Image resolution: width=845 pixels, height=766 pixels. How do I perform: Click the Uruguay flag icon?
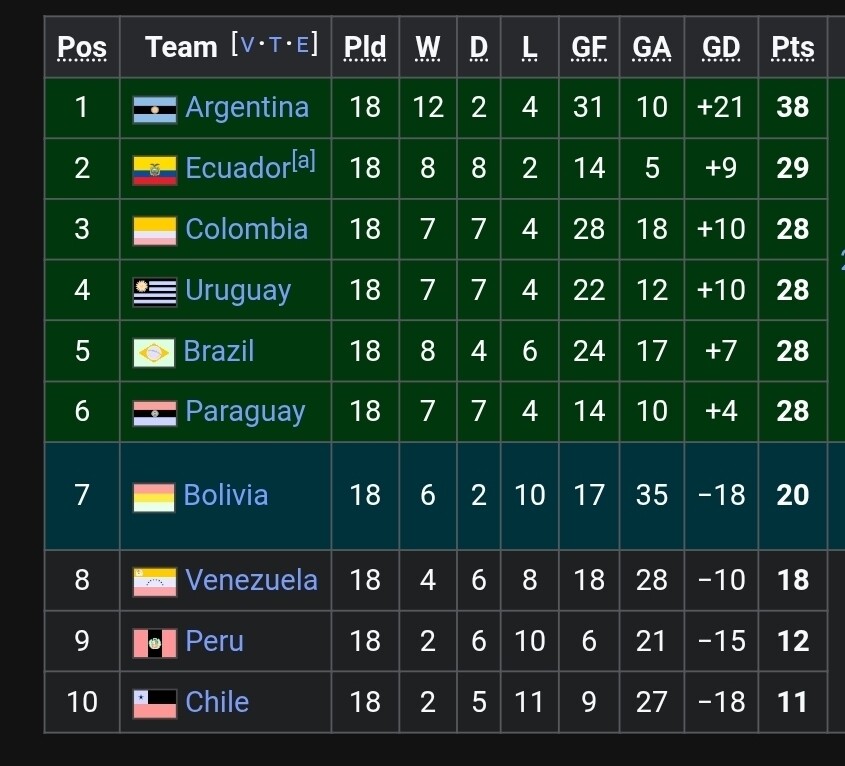(155, 292)
